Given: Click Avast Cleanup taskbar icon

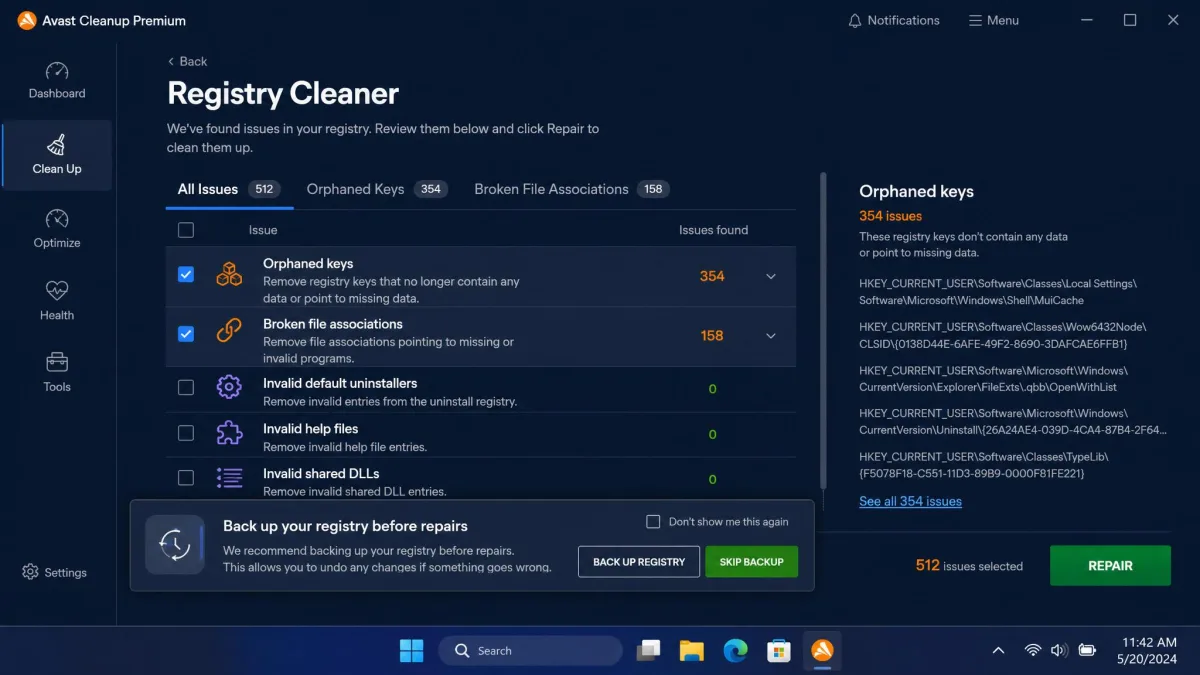Looking at the screenshot, I should [822, 650].
